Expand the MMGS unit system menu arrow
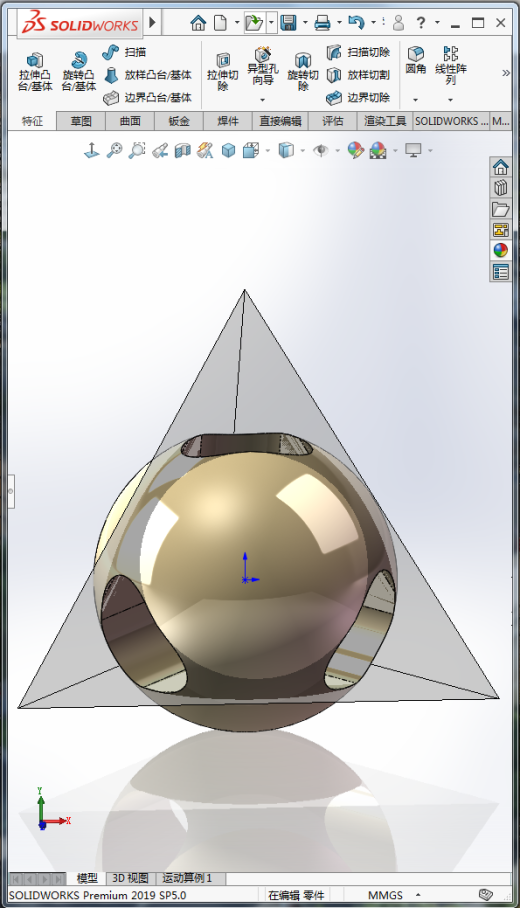 418,895
